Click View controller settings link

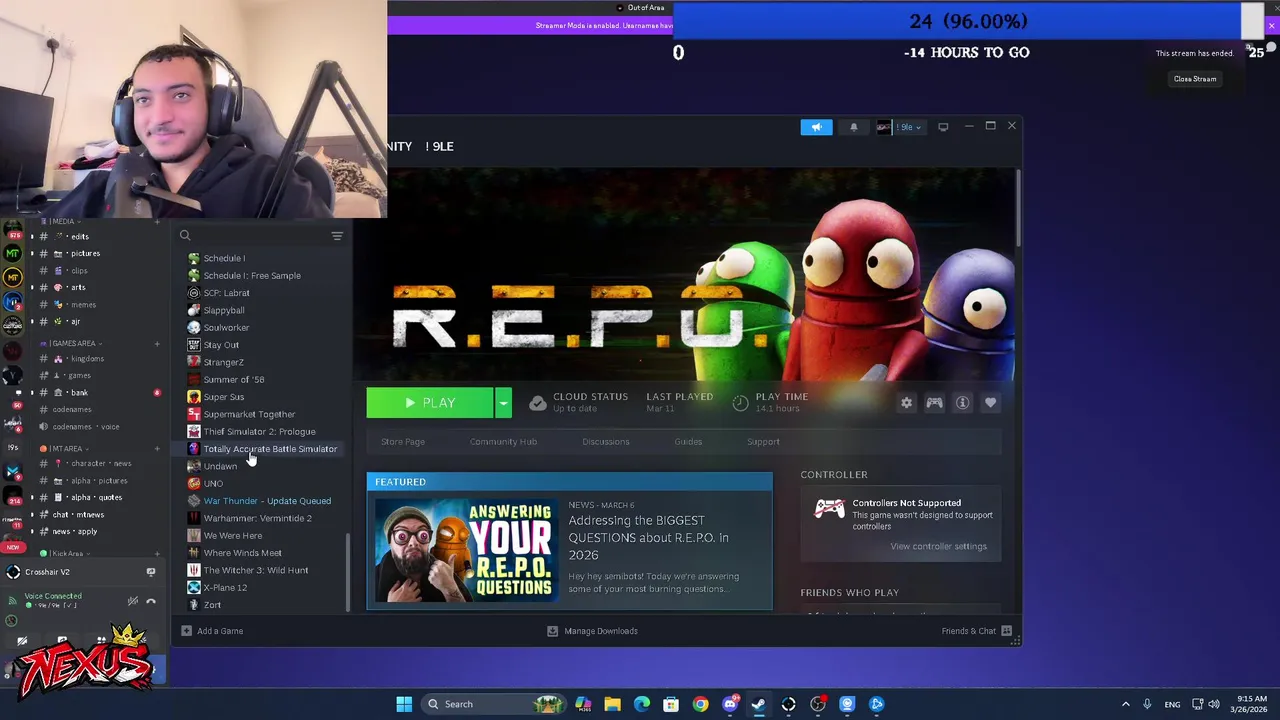pyautogui.click(x=938, y=546)
